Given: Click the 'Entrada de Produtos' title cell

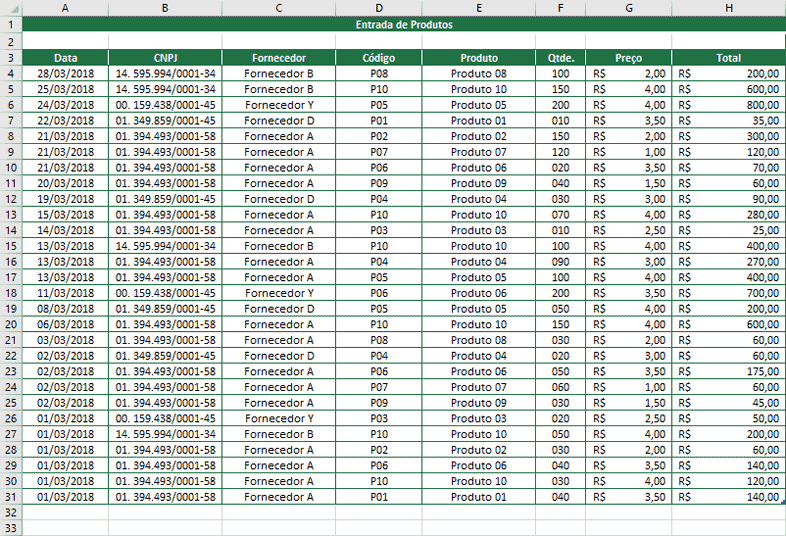Looking at the screenshot, I should click(x=404, y=25).
